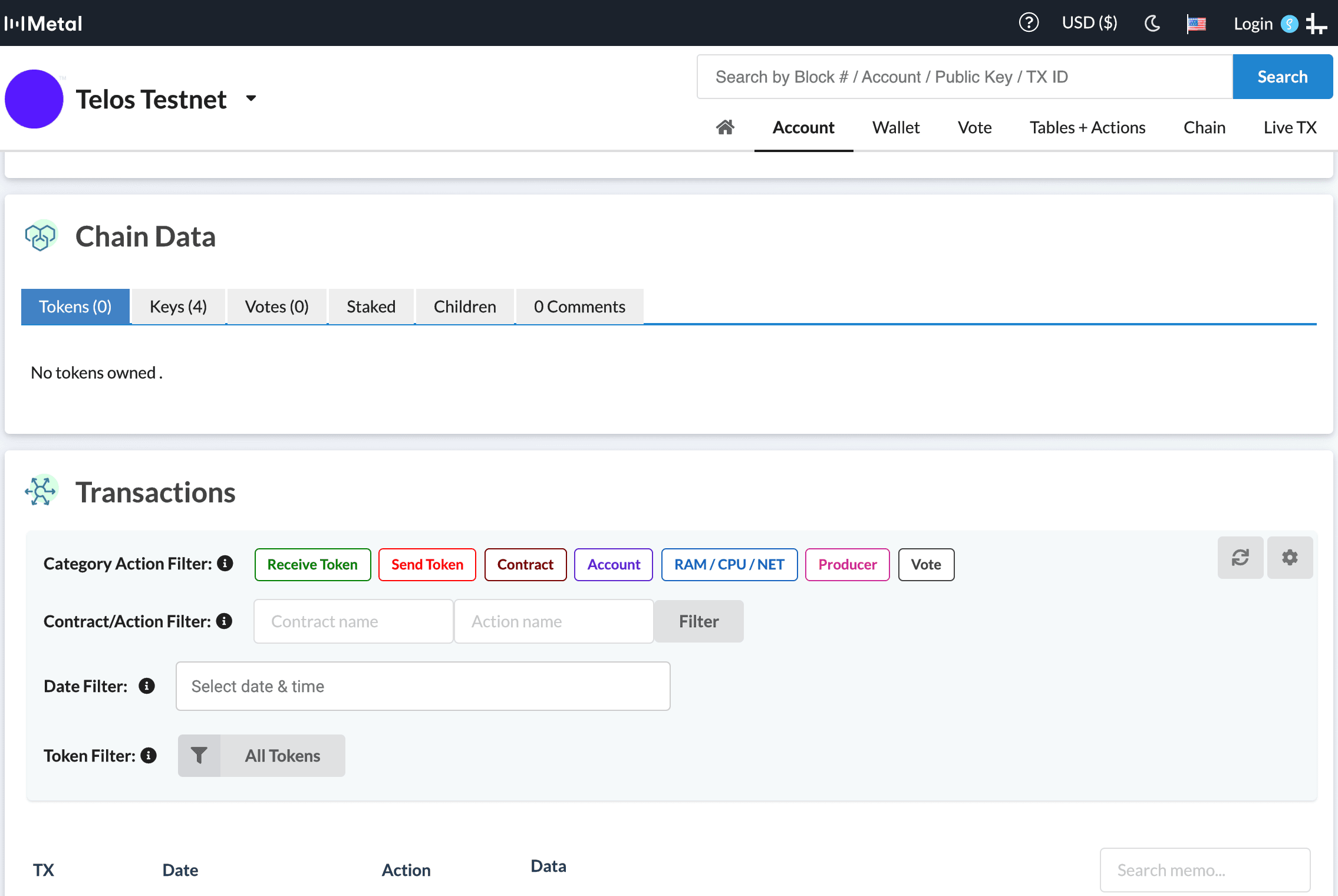Select the Account nav tab
The height and width of the screenshot is (896, 1338).
[803, 127]
